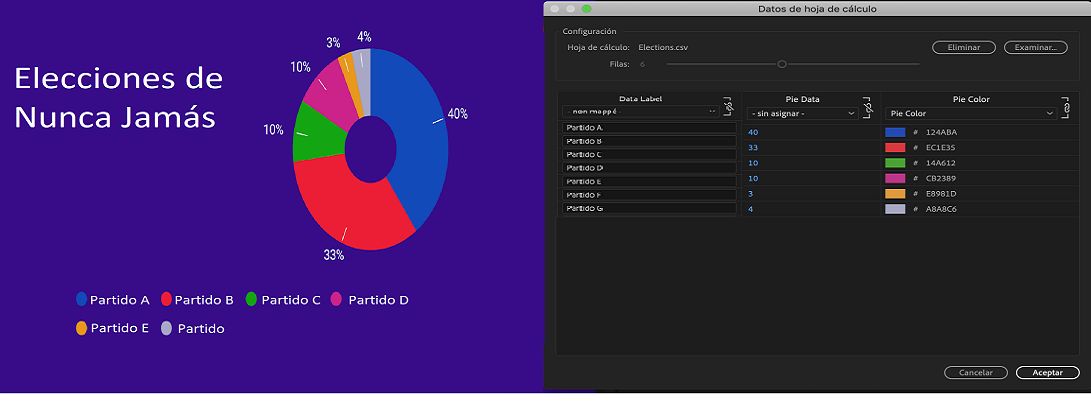This screenshot has width=1091, height=416.
Task: Click the Partido B label field
Action: coord(648,141)
